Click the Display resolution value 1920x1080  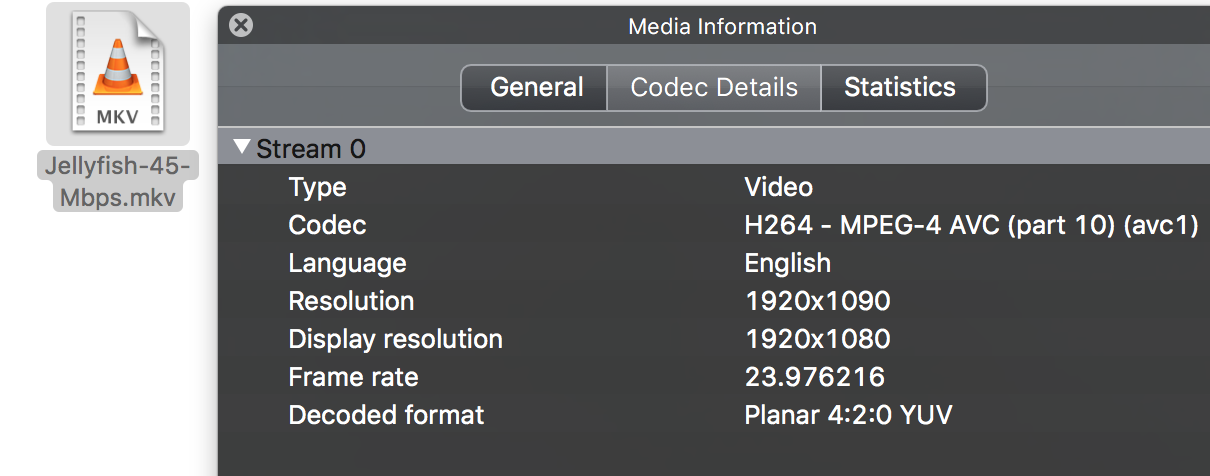[817, 339]
